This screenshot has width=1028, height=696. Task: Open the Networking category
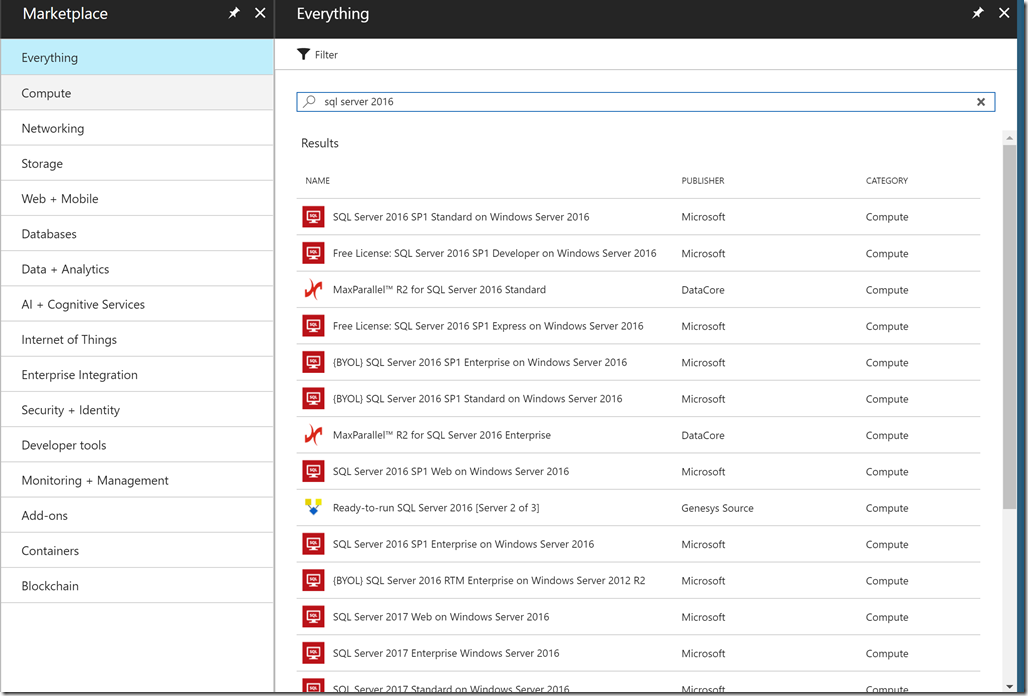tap(137, 128)
